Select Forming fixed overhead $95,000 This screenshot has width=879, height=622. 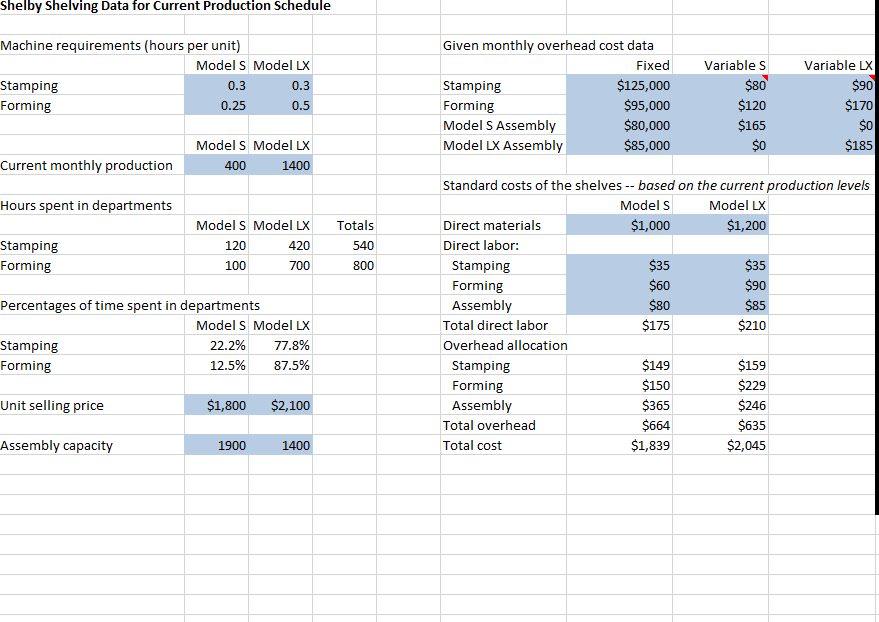619,105
